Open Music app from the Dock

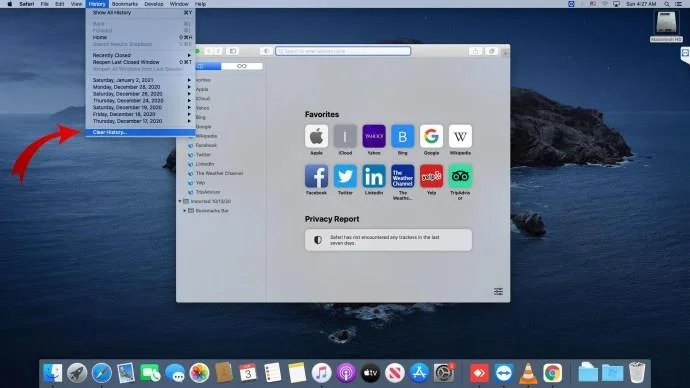321,373
